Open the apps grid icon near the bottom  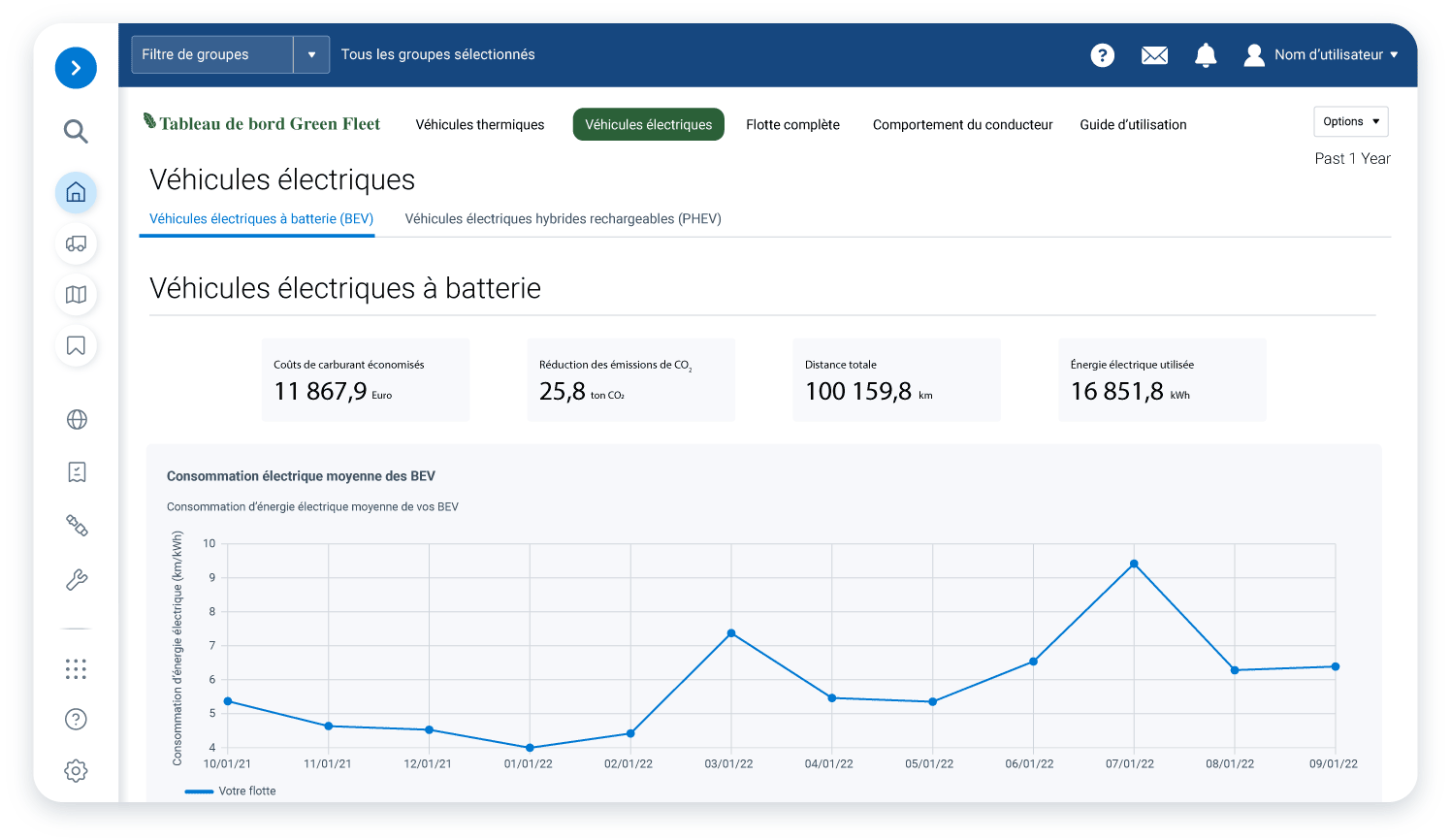click(76, 668)
